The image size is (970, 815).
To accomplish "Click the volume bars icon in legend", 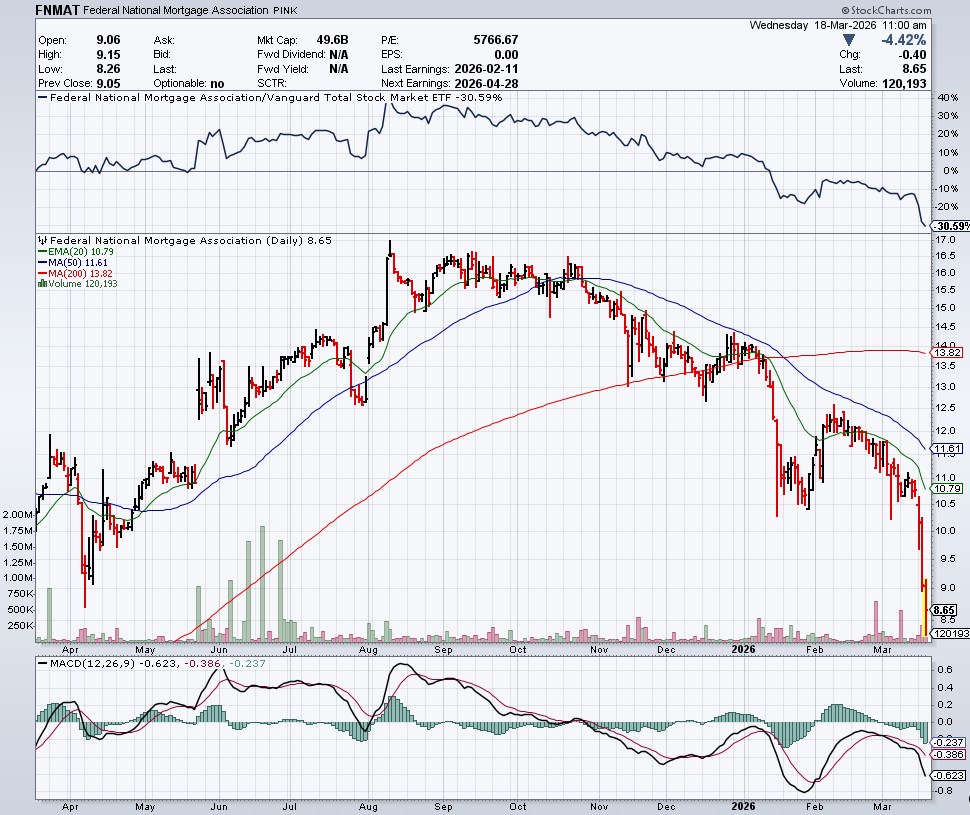I will point(41,283).
